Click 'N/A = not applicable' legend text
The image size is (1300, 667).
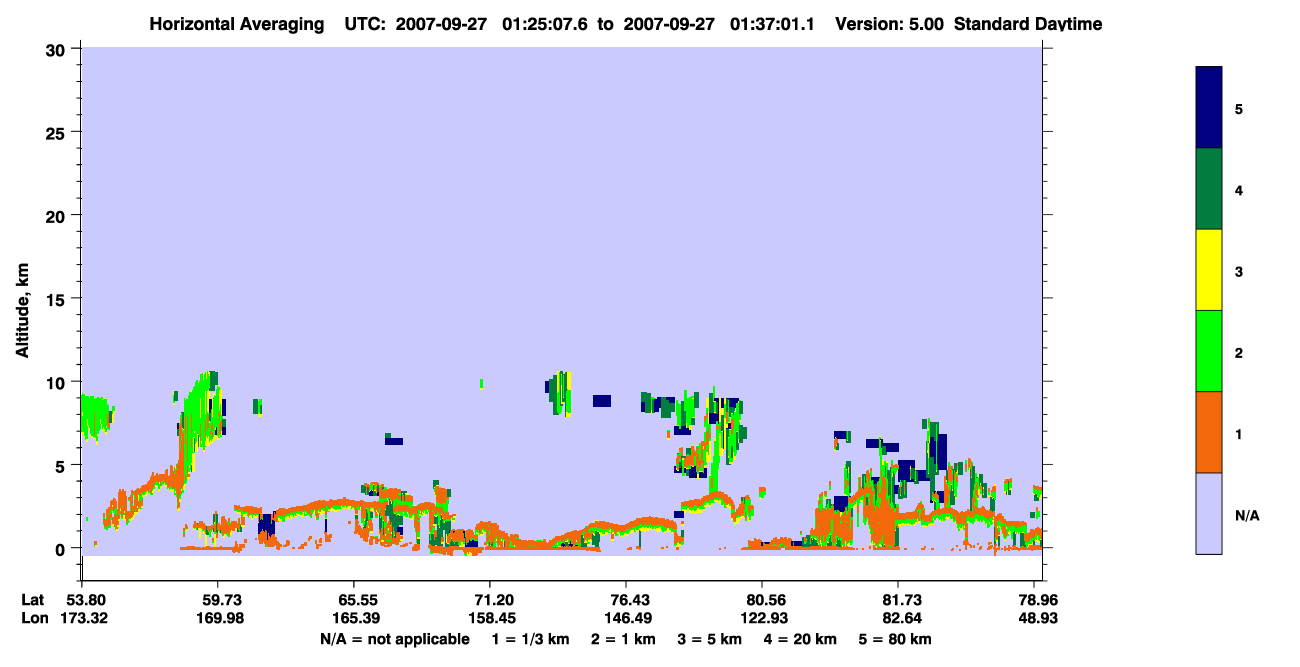tap(394, 639)
